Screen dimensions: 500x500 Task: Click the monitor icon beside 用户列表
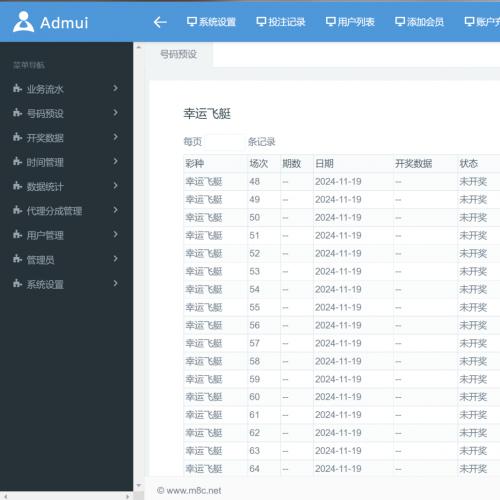click(x=330, y=22)
